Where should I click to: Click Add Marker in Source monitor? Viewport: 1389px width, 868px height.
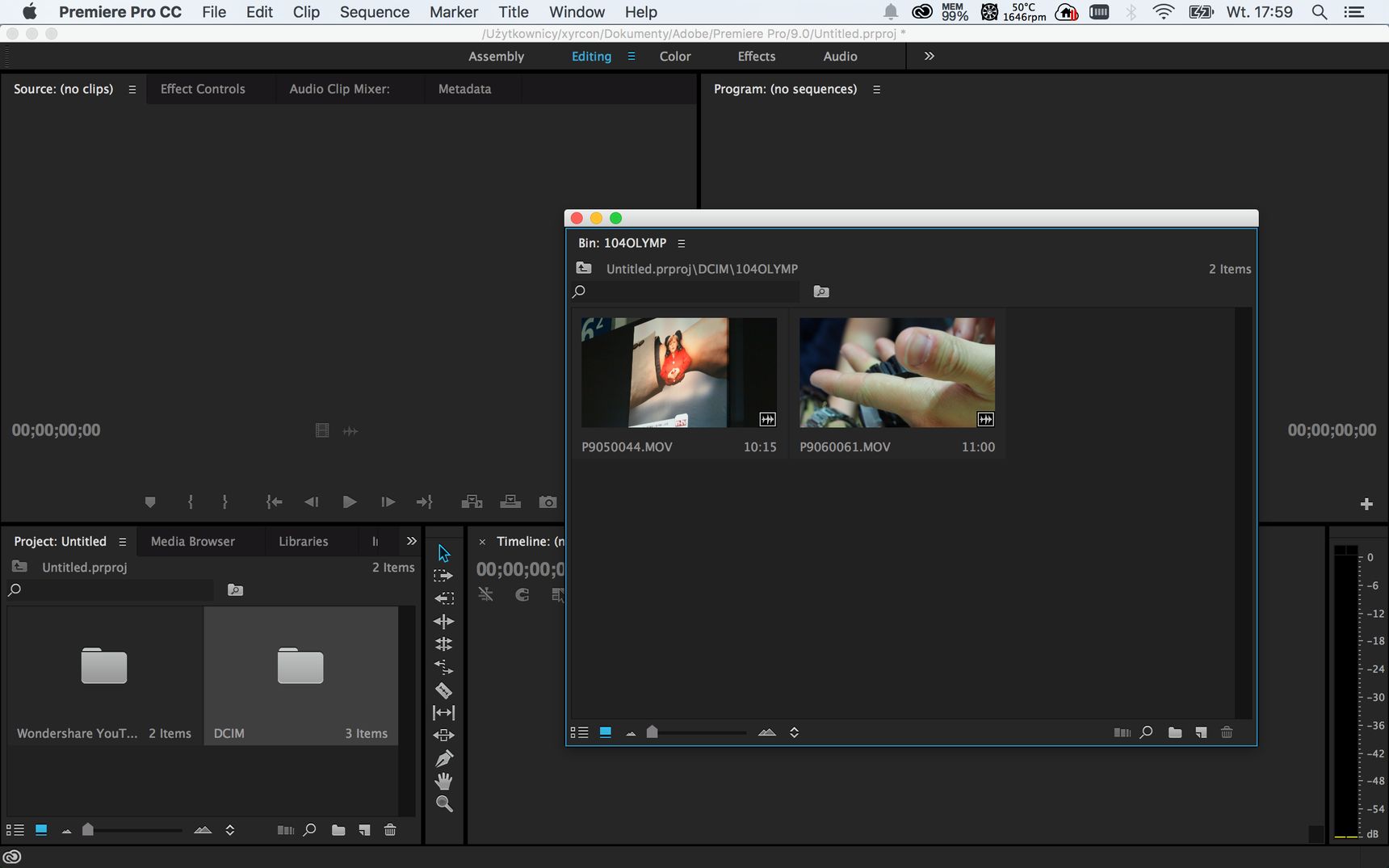point(149,502)
